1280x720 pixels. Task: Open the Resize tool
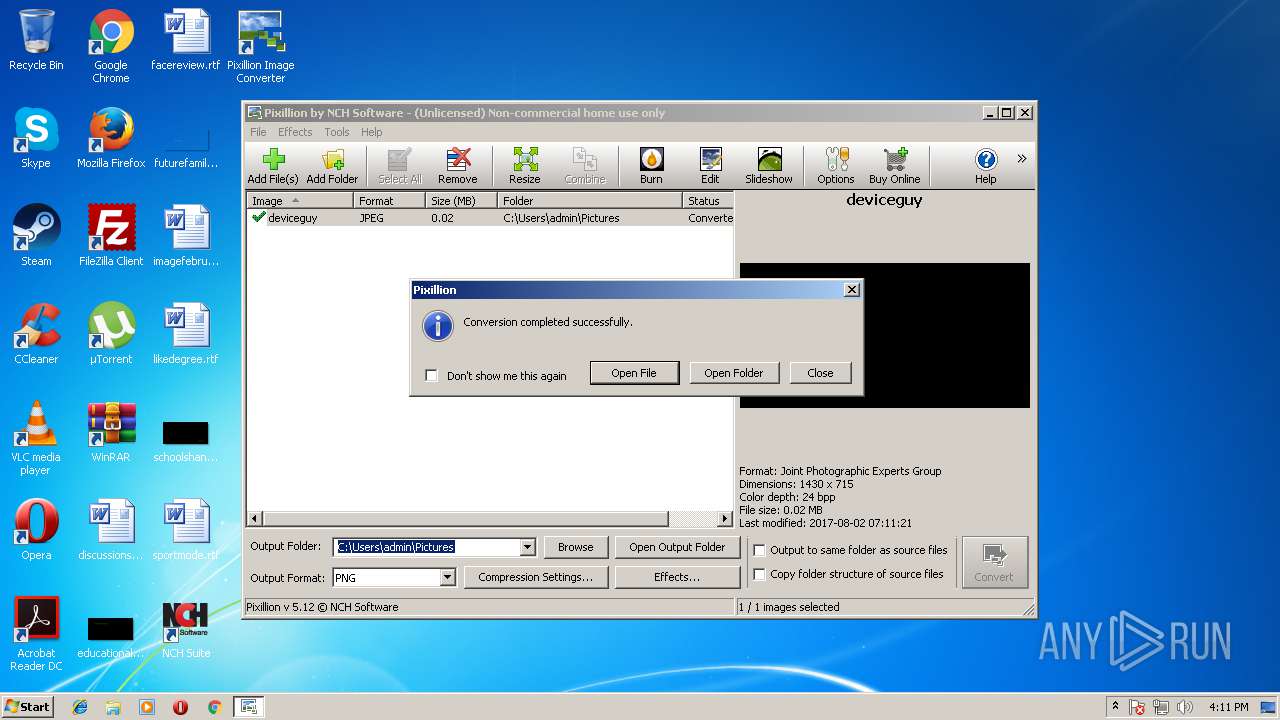coord(525,166)
